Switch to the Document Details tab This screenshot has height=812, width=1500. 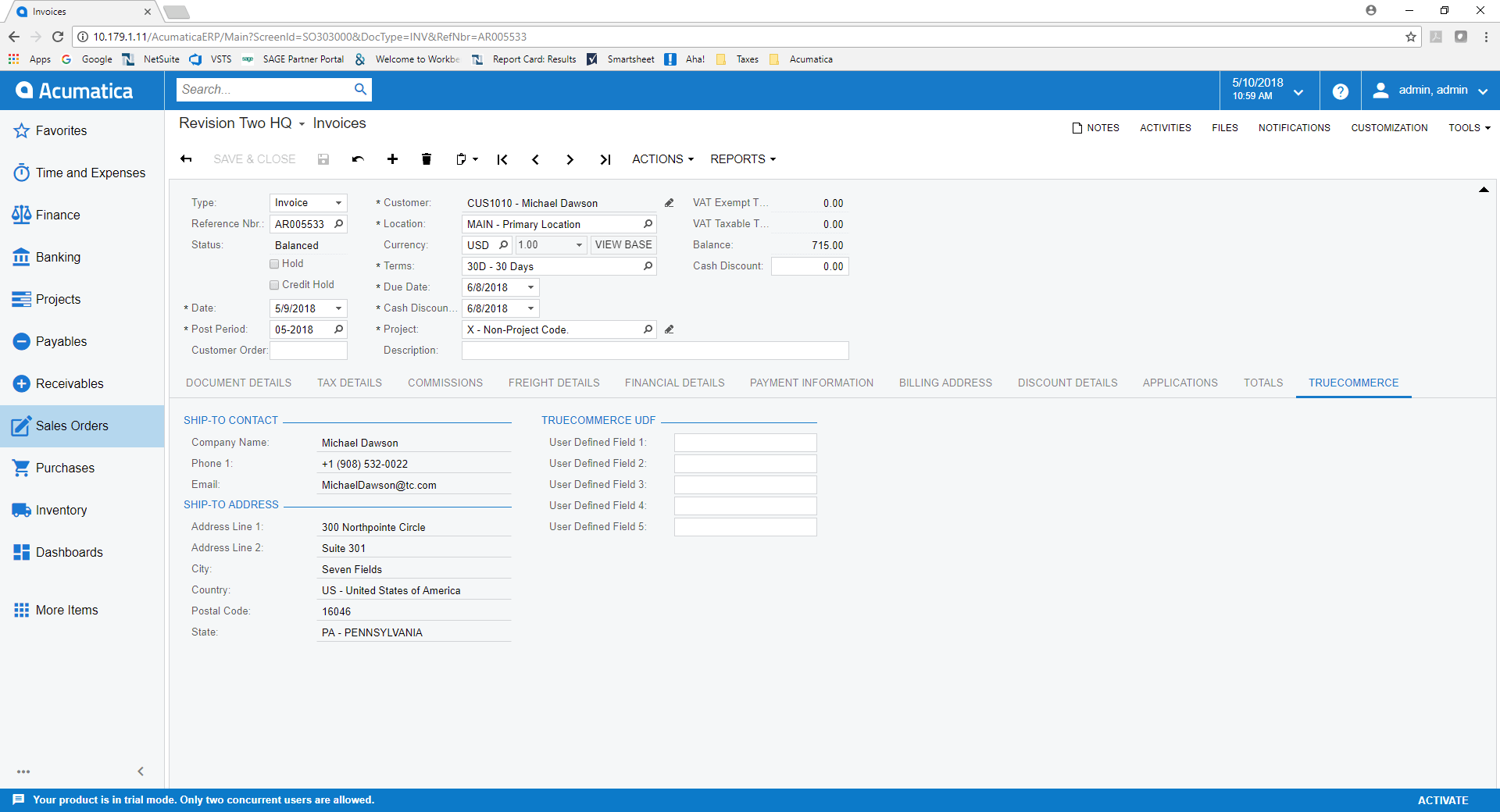click(x=238, y=383)
